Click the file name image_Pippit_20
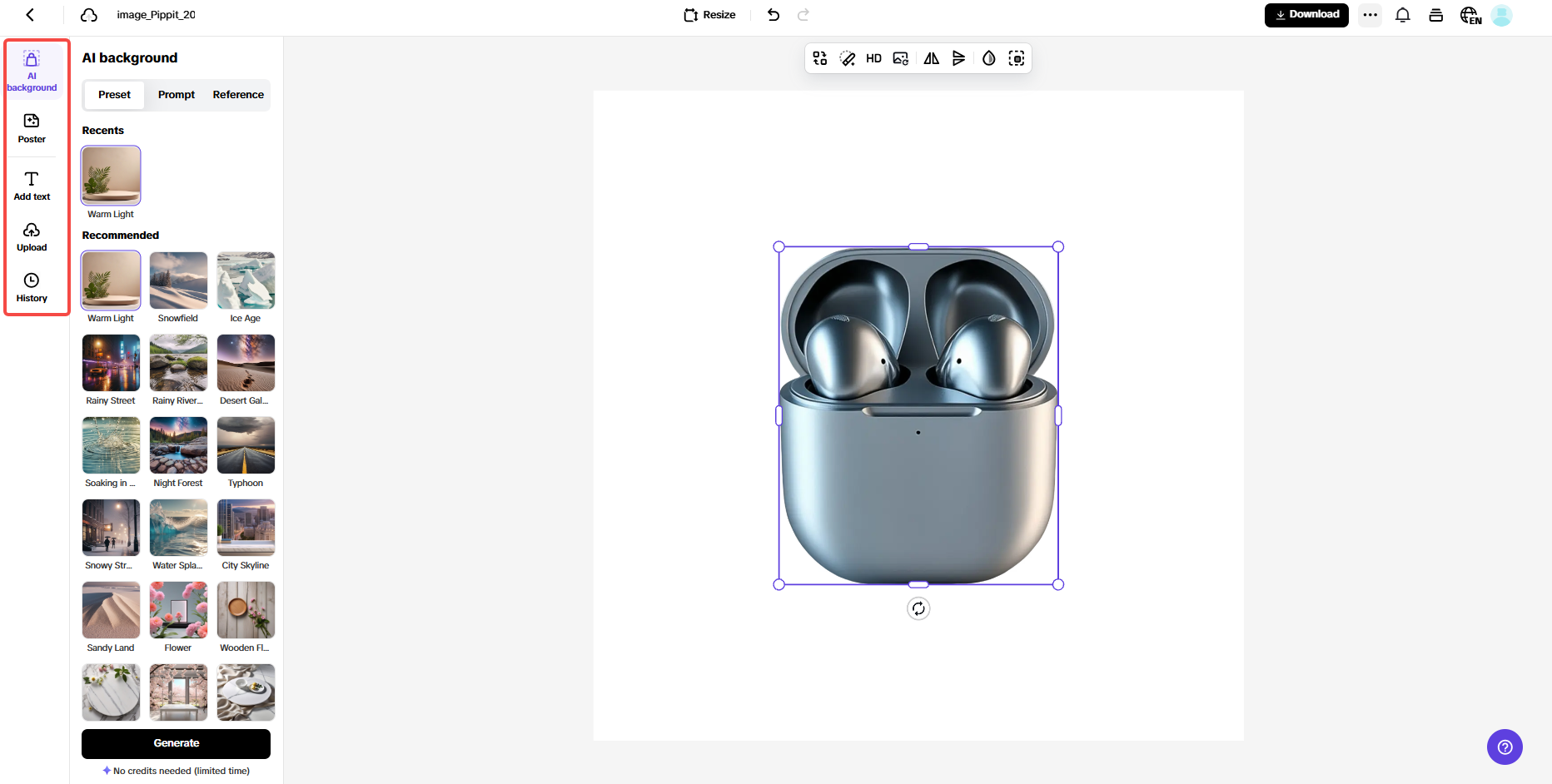The height and width of the screenshot is (784, 1552). tap(156, 15)
